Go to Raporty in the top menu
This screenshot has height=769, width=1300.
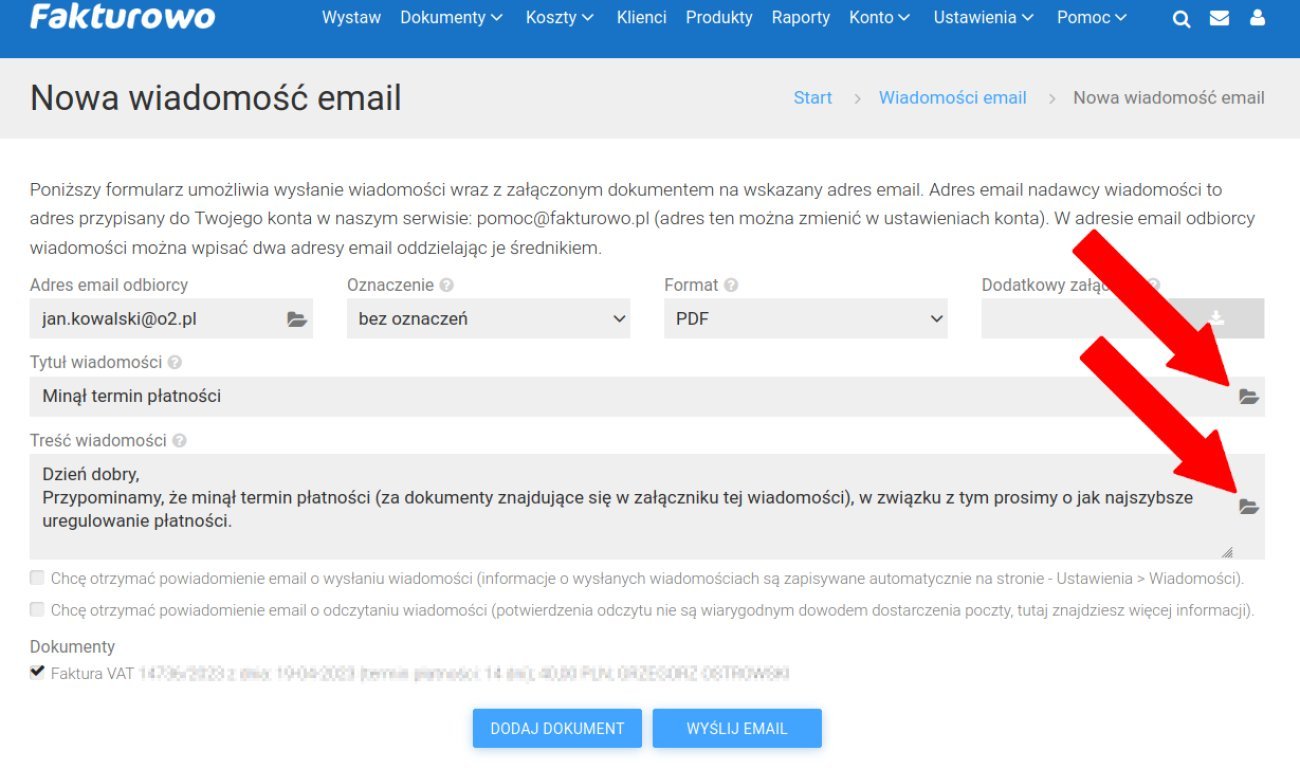(x=800, y=18)
